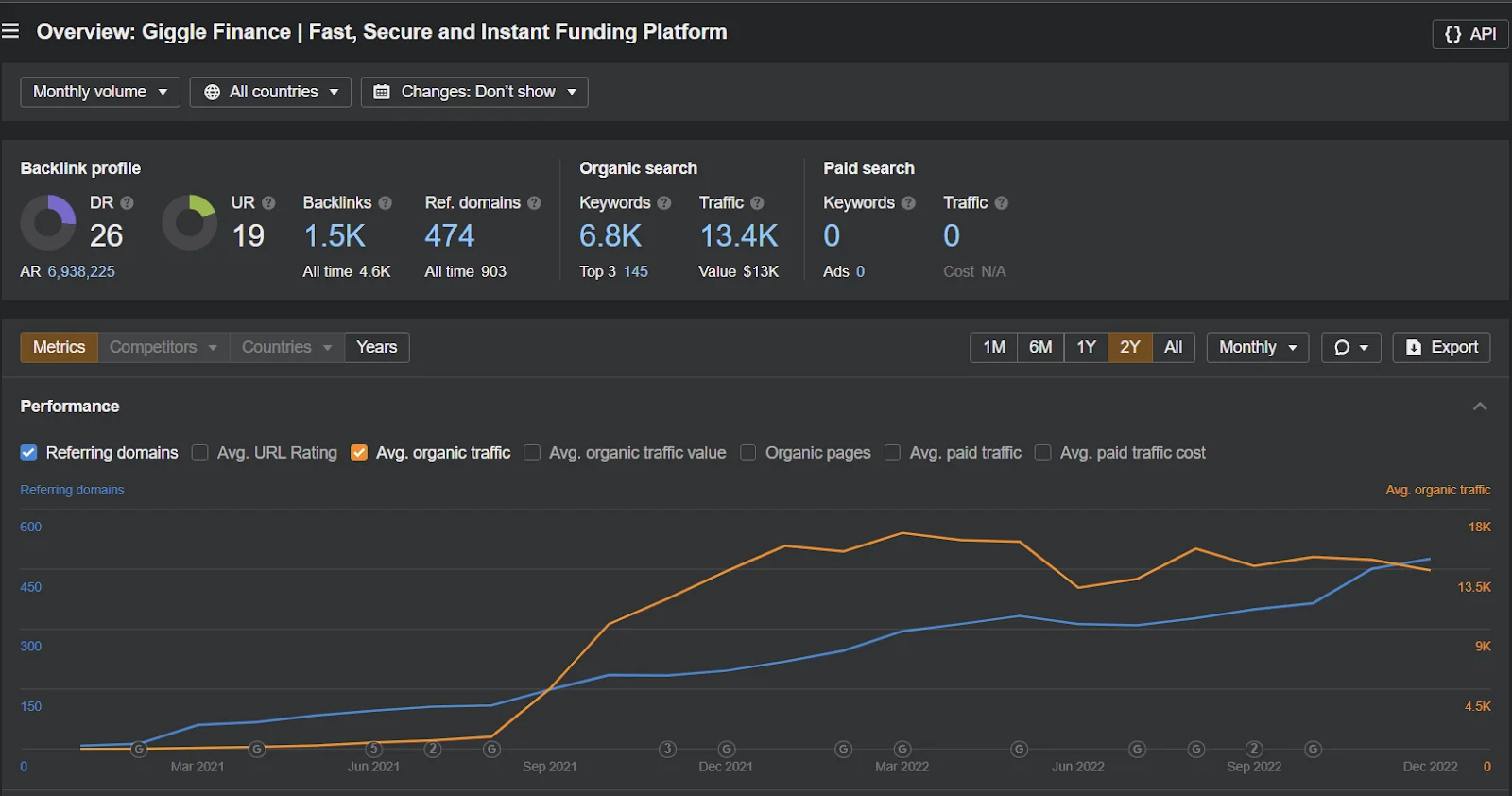1512x796 pixels.
Task: Open the Countries tab
Action: click(286, 347)
